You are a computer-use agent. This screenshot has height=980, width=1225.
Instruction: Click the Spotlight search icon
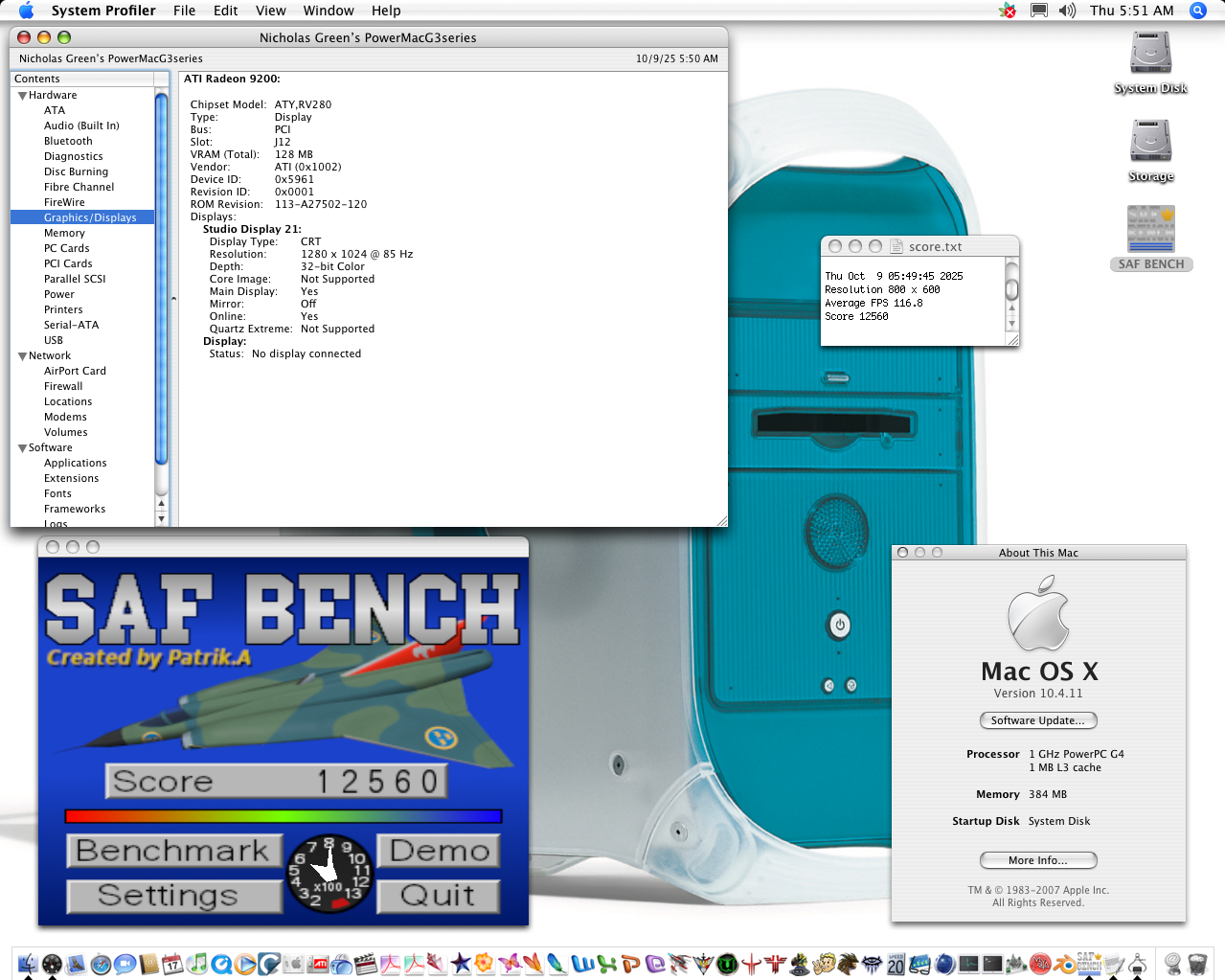[1197, 11]
